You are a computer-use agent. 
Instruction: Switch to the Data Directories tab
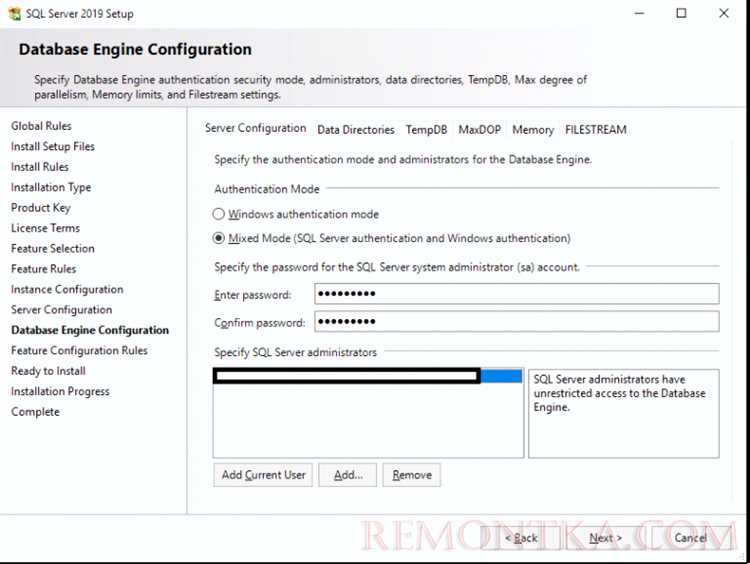pyautogui.click(x=356, y=130)
